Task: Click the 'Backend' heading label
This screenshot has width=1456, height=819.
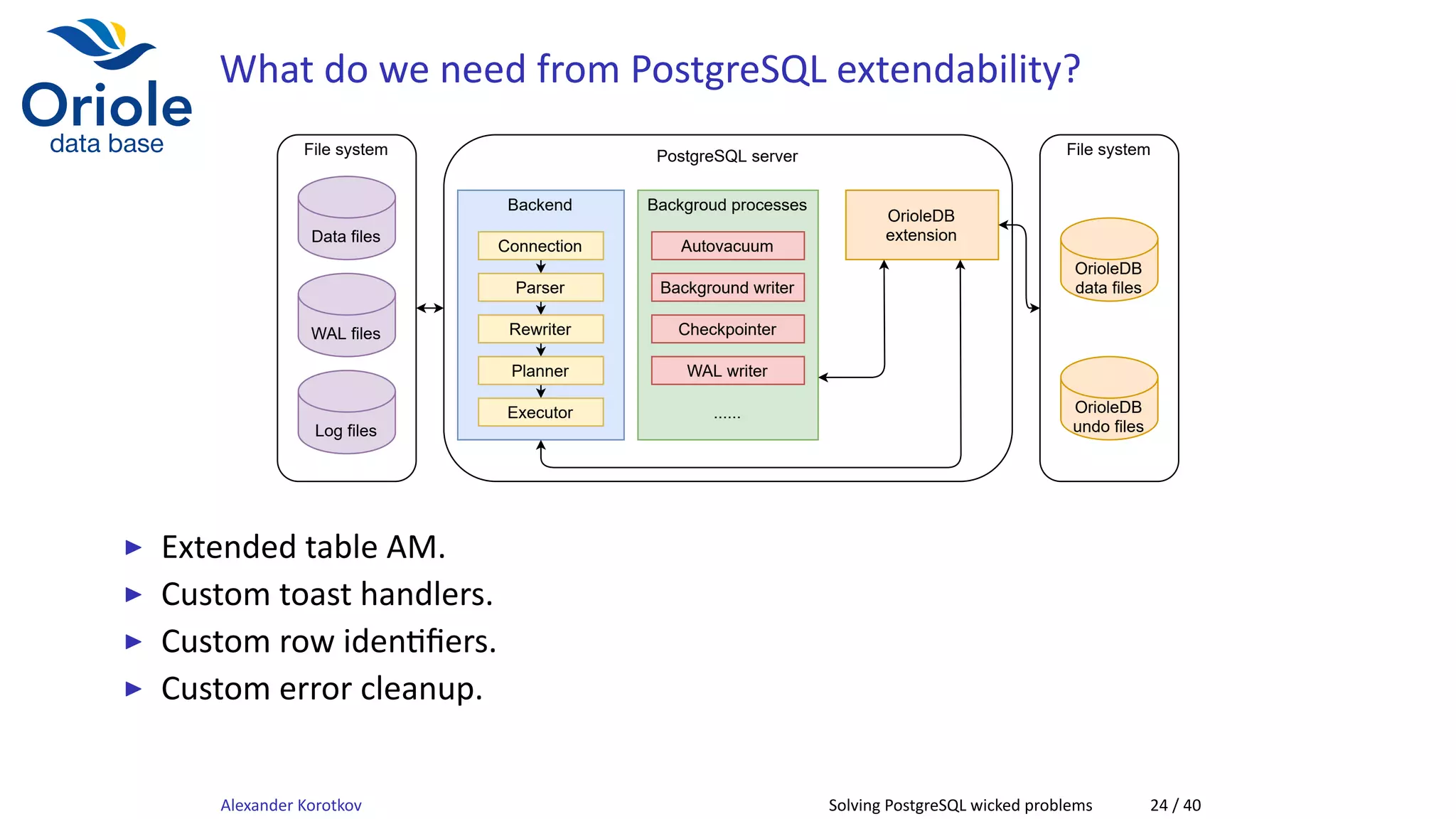Action: click(x=540, y=205)
